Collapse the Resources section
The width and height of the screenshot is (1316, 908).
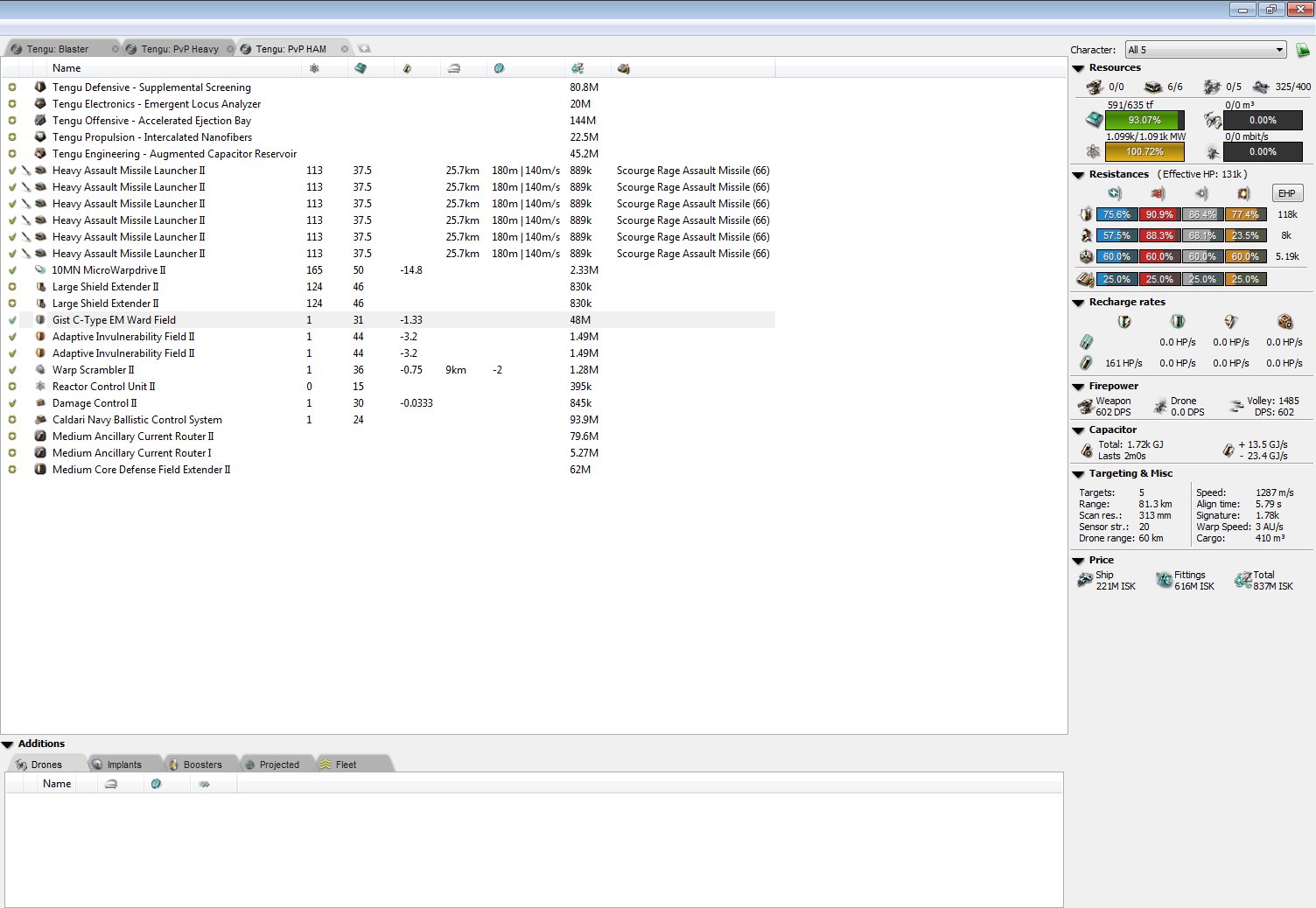pyautogui.click(x=1078, y=68)
